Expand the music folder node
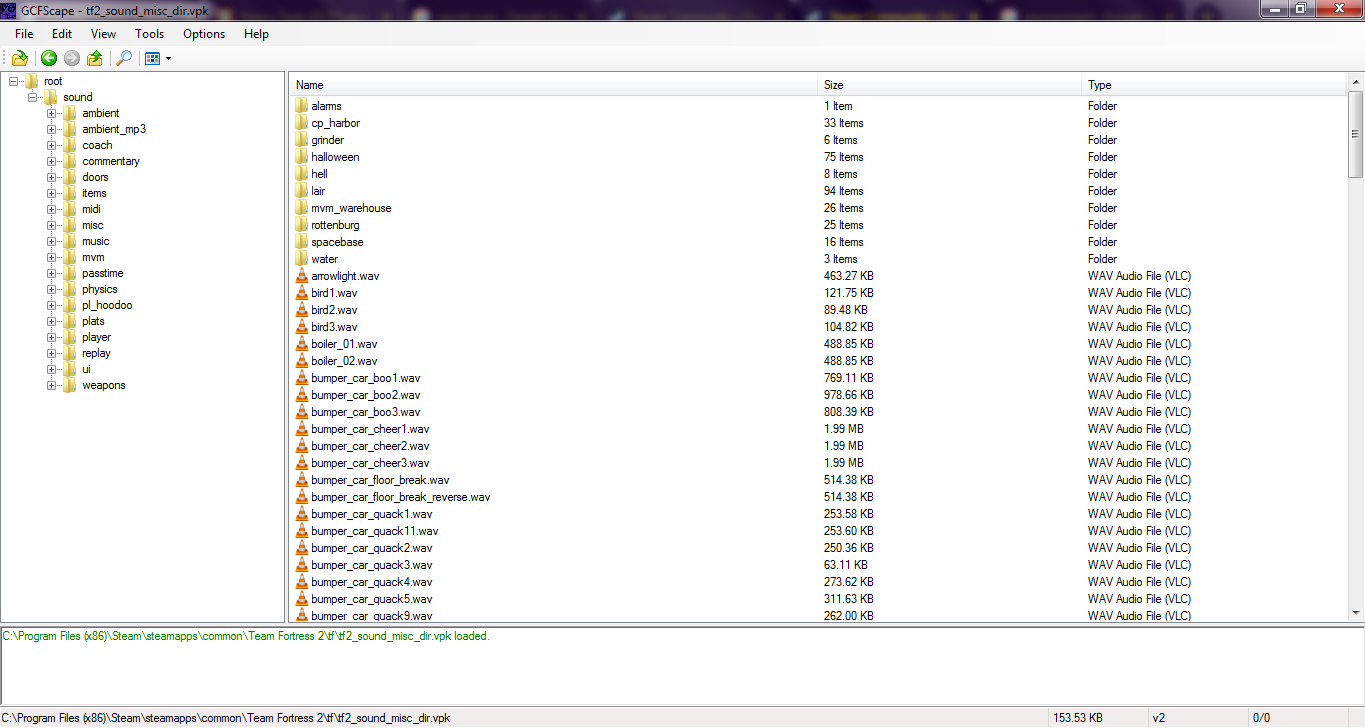Screen dimensions: 1365x728 51,241
